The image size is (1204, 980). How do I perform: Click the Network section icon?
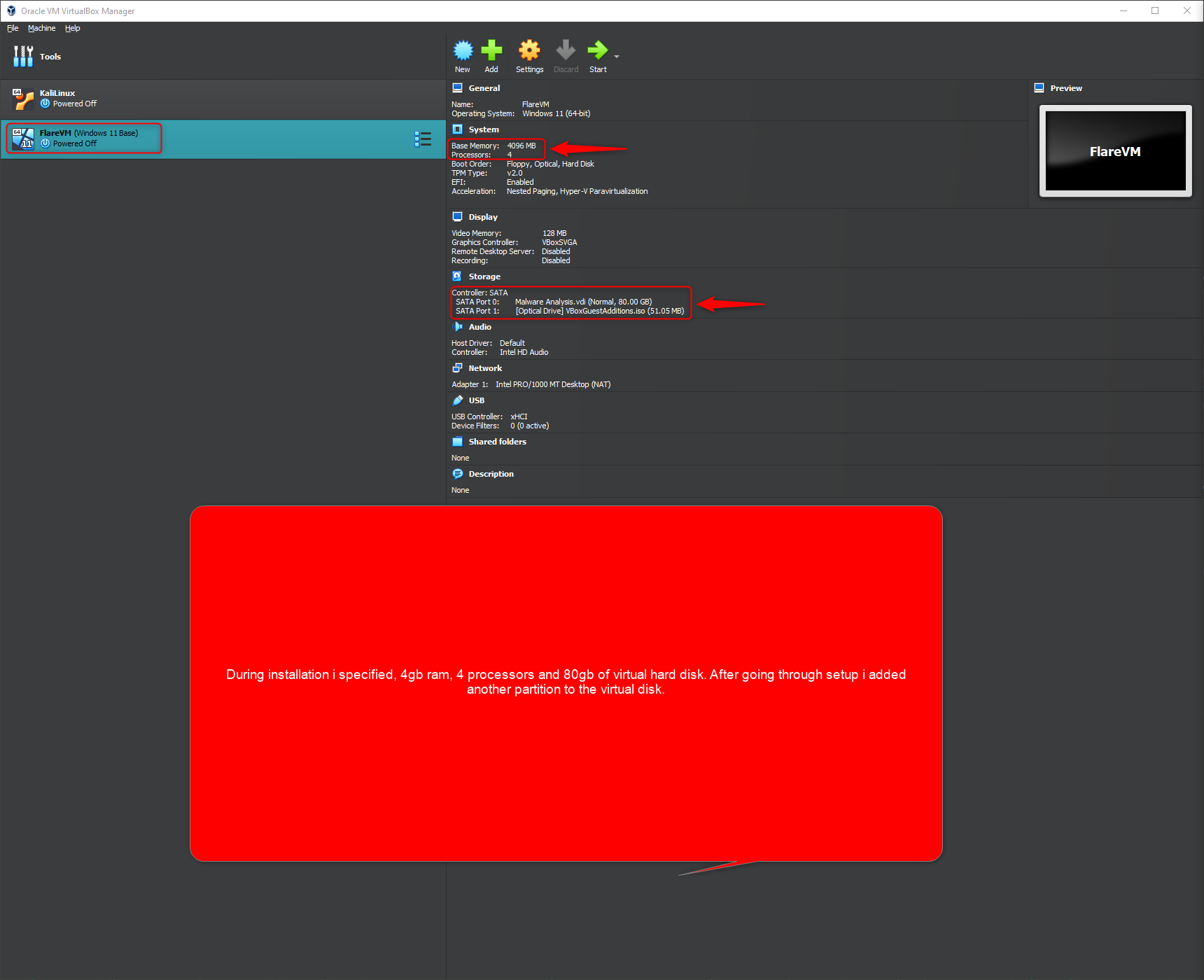coord(458,367)
